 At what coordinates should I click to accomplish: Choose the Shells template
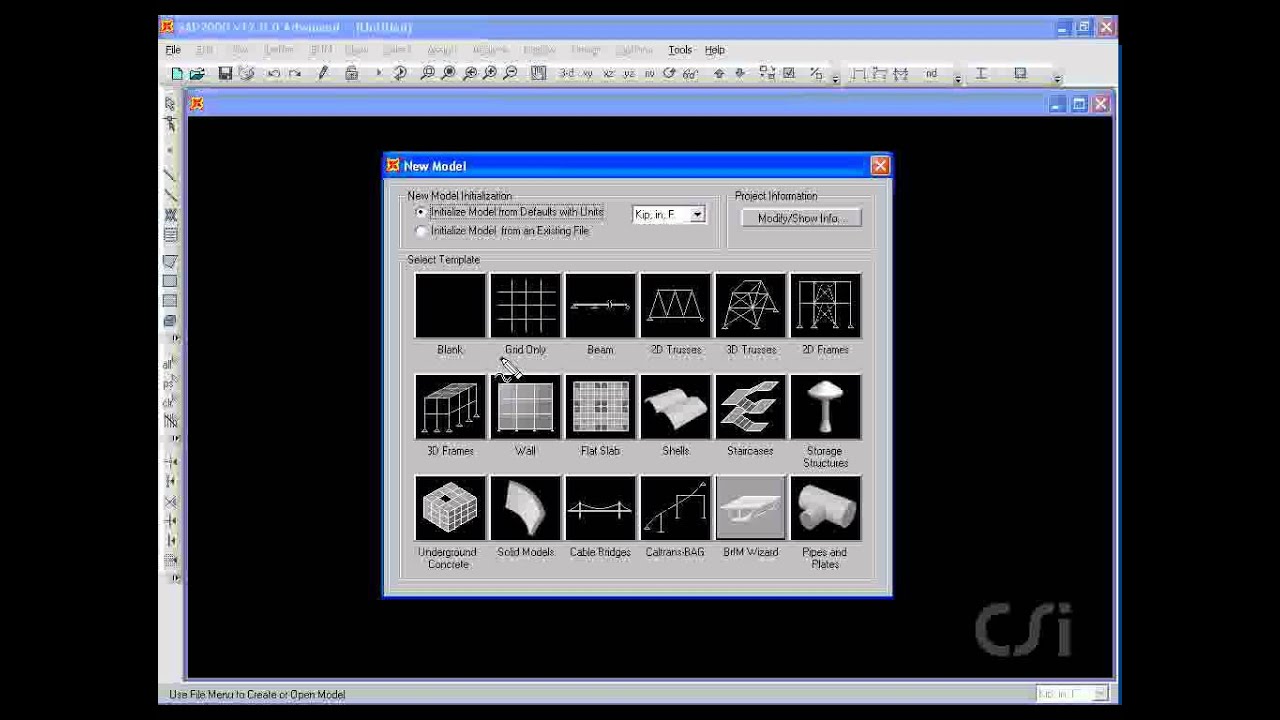675,407
